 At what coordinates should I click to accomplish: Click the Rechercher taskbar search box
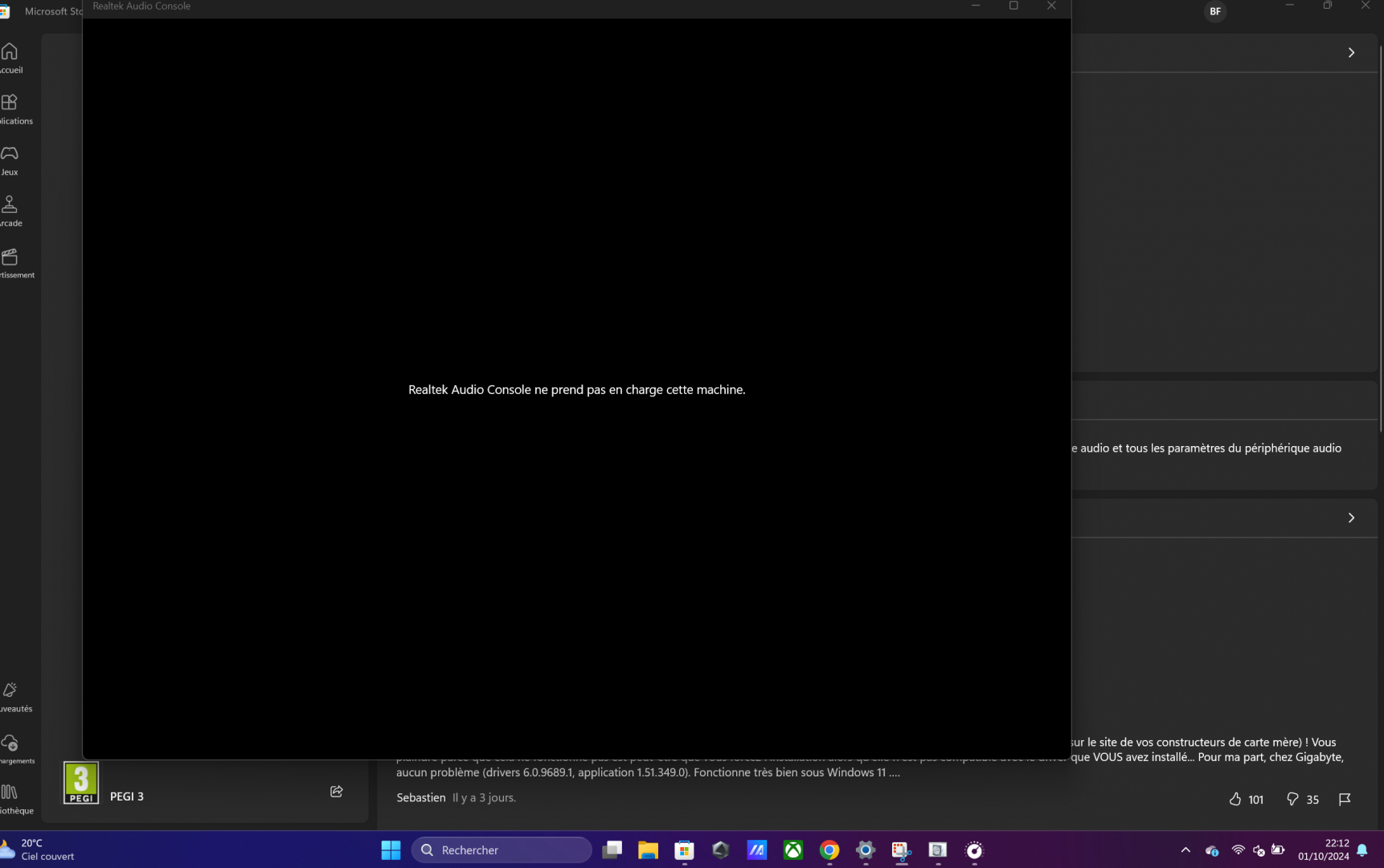coord(502,850)
